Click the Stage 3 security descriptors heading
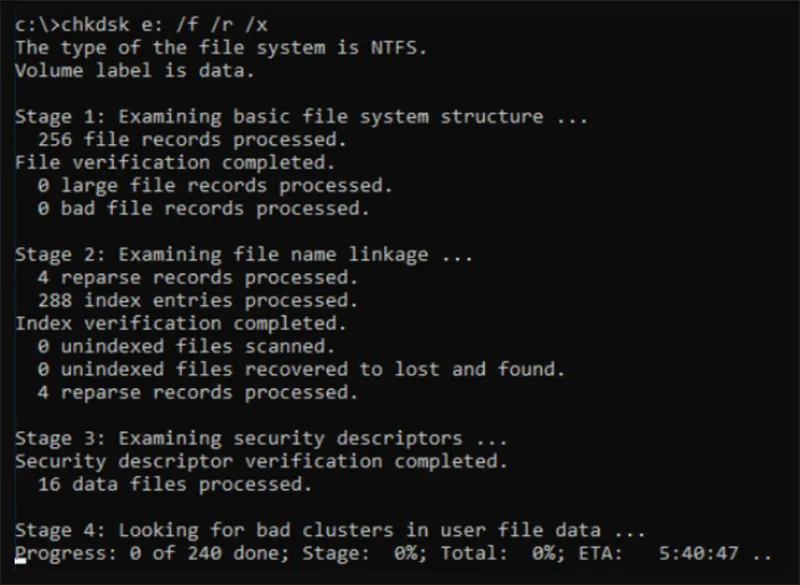 pos(261,439)
